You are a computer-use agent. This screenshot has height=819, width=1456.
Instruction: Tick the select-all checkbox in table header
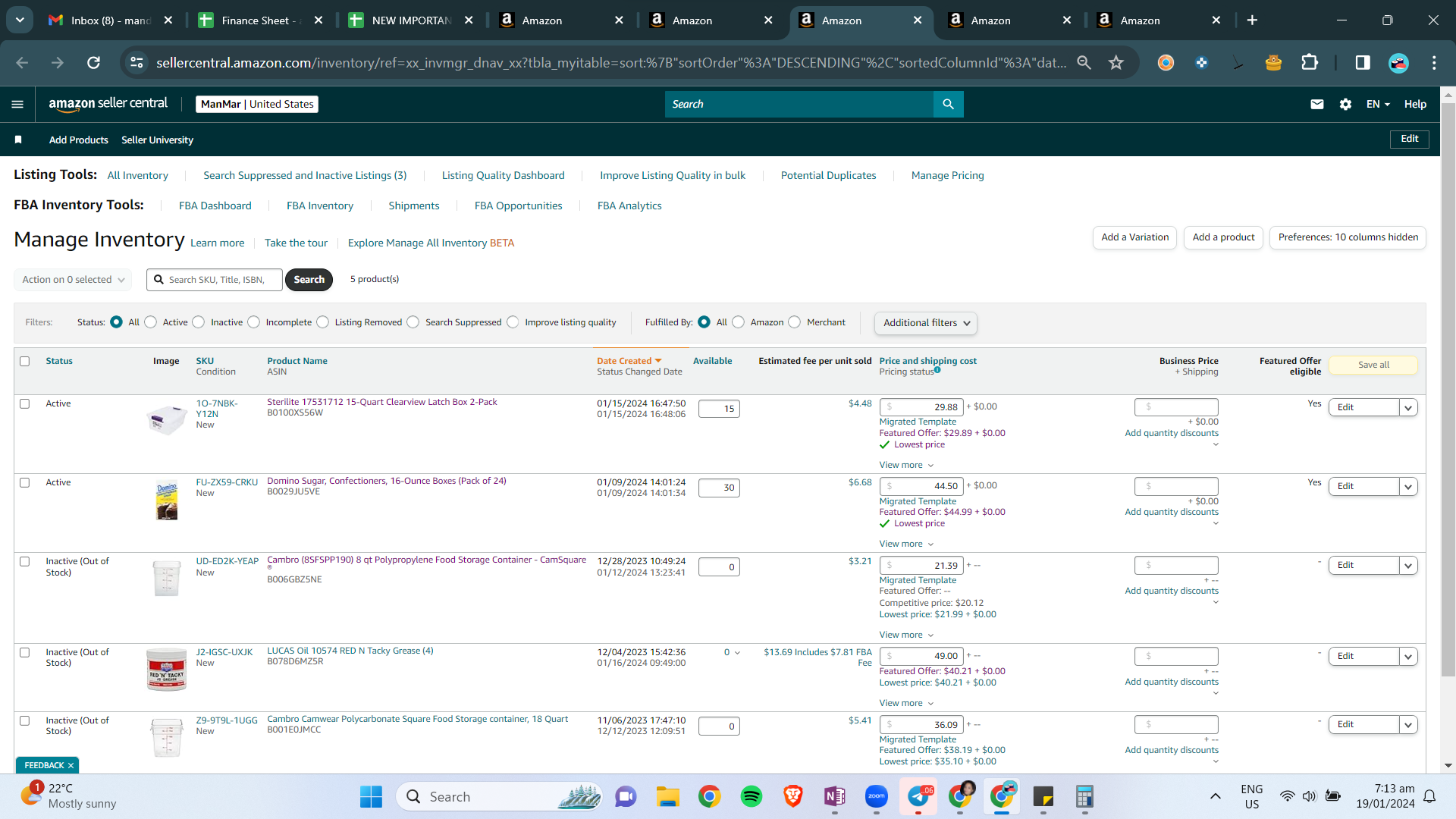tap(24, 361)
